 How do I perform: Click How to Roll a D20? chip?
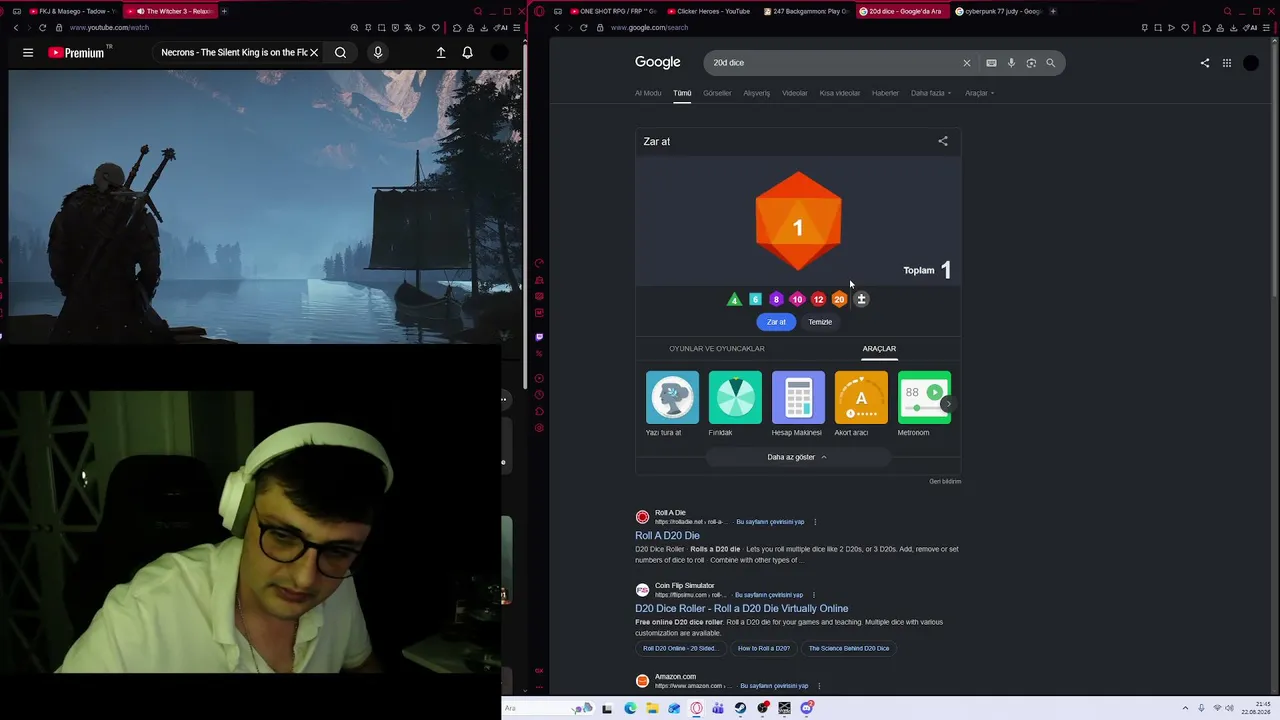[764, 648]
